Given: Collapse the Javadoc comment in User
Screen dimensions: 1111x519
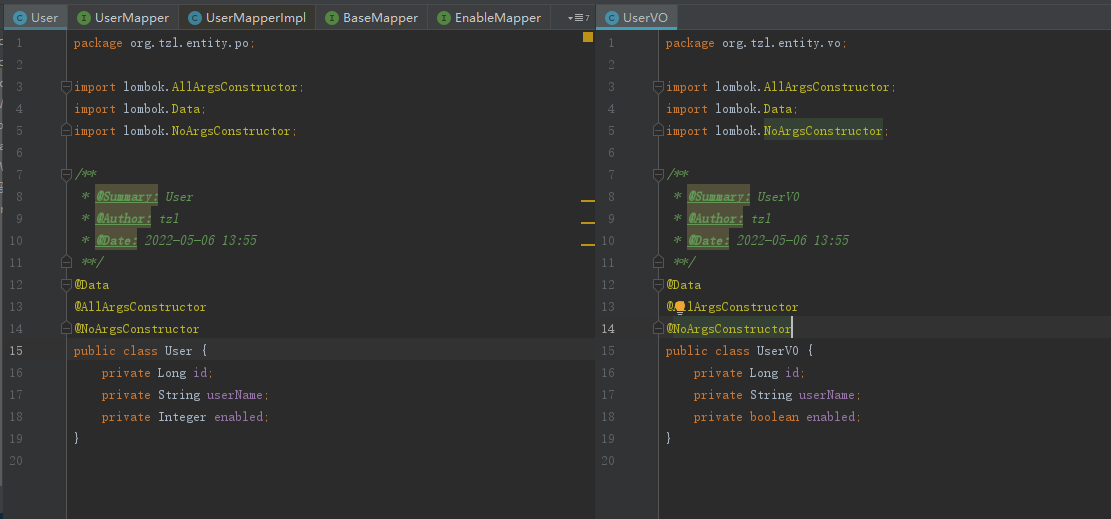Looking at the screenshot, I should tap(67, 175).
